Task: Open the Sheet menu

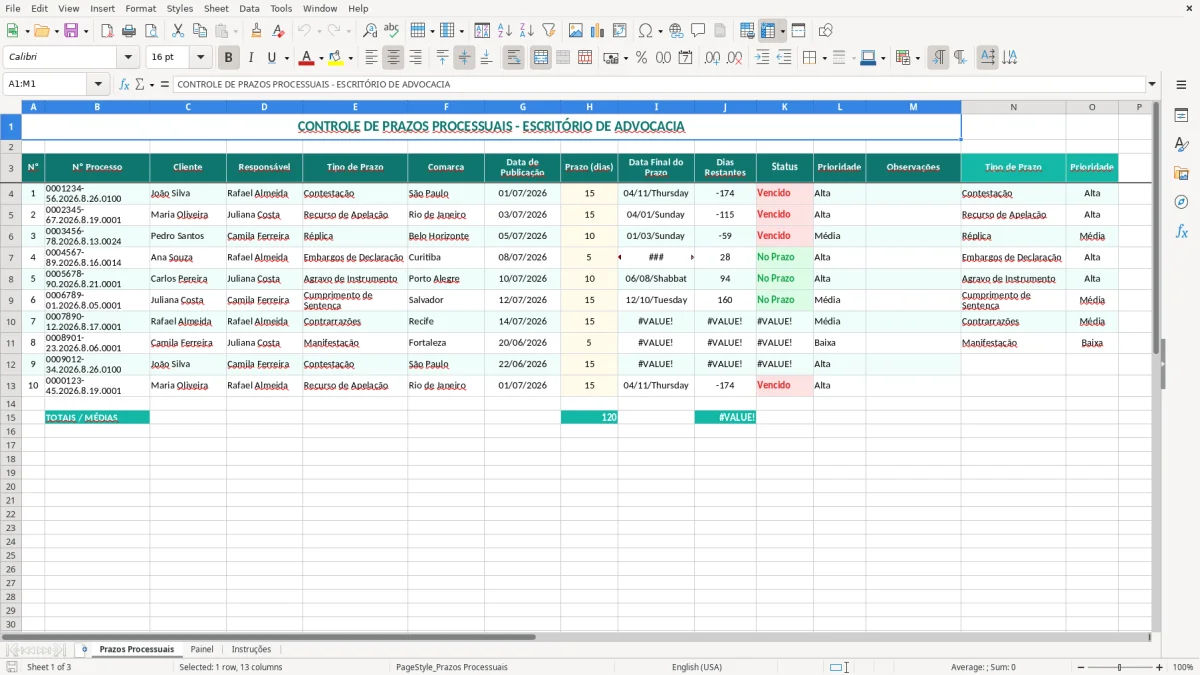Action: coord(216,8)
